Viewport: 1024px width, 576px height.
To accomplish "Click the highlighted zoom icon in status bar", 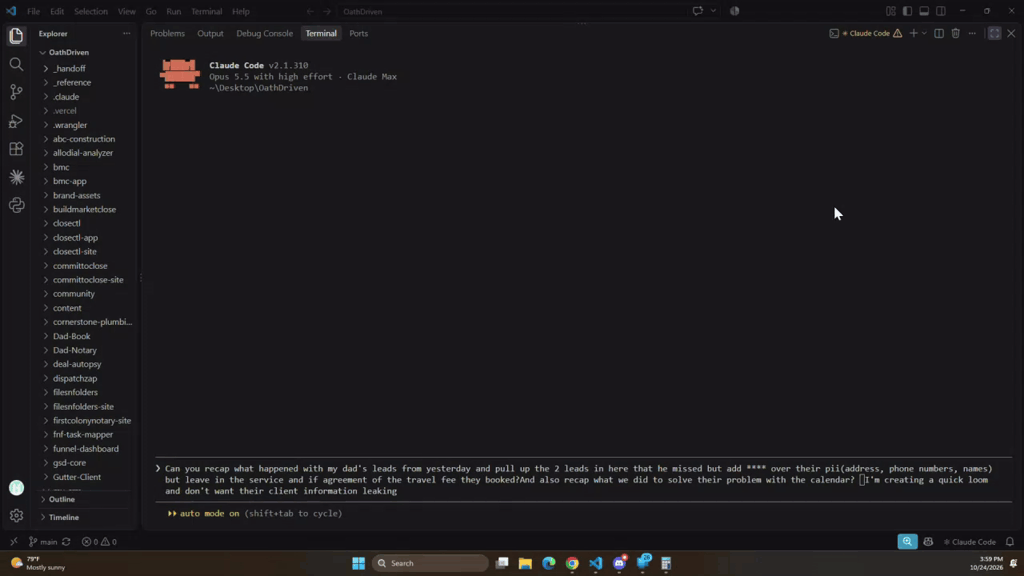I will [x=907, y=541].
